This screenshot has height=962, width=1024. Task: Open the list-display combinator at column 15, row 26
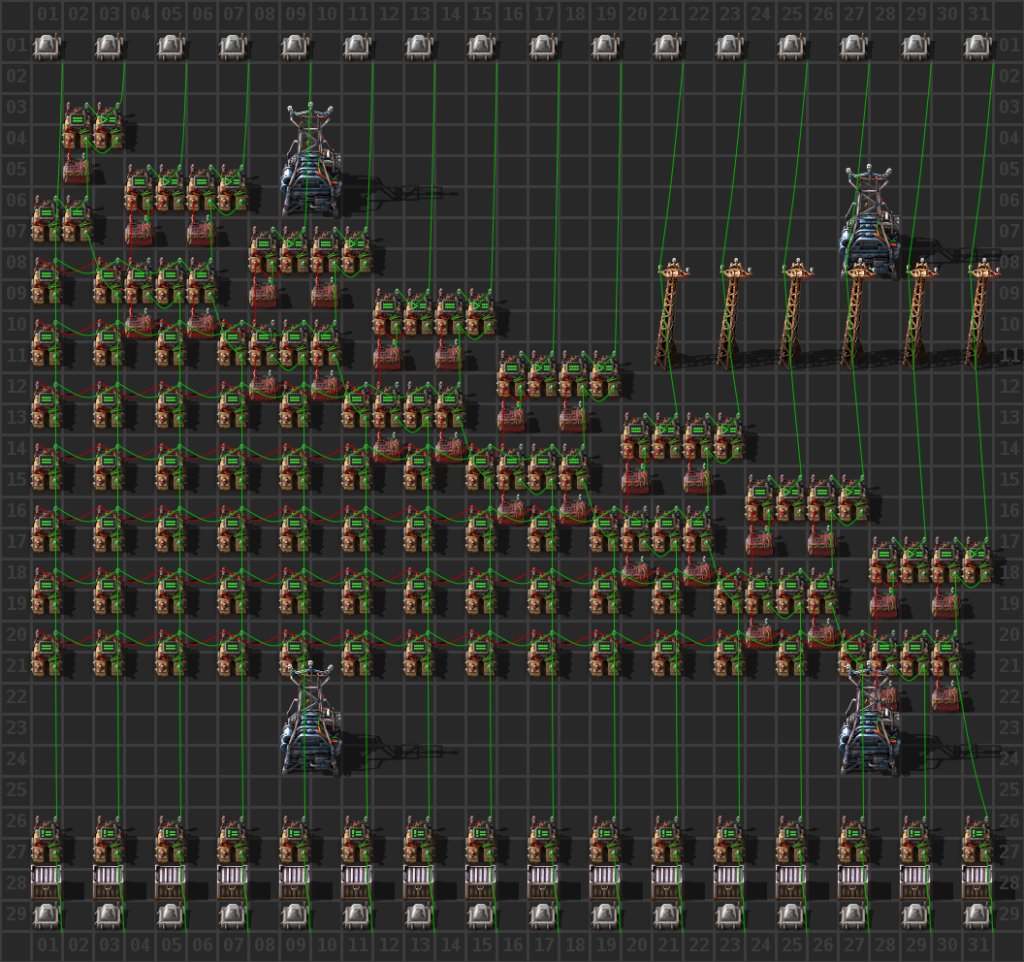click(x=481, y=839)
